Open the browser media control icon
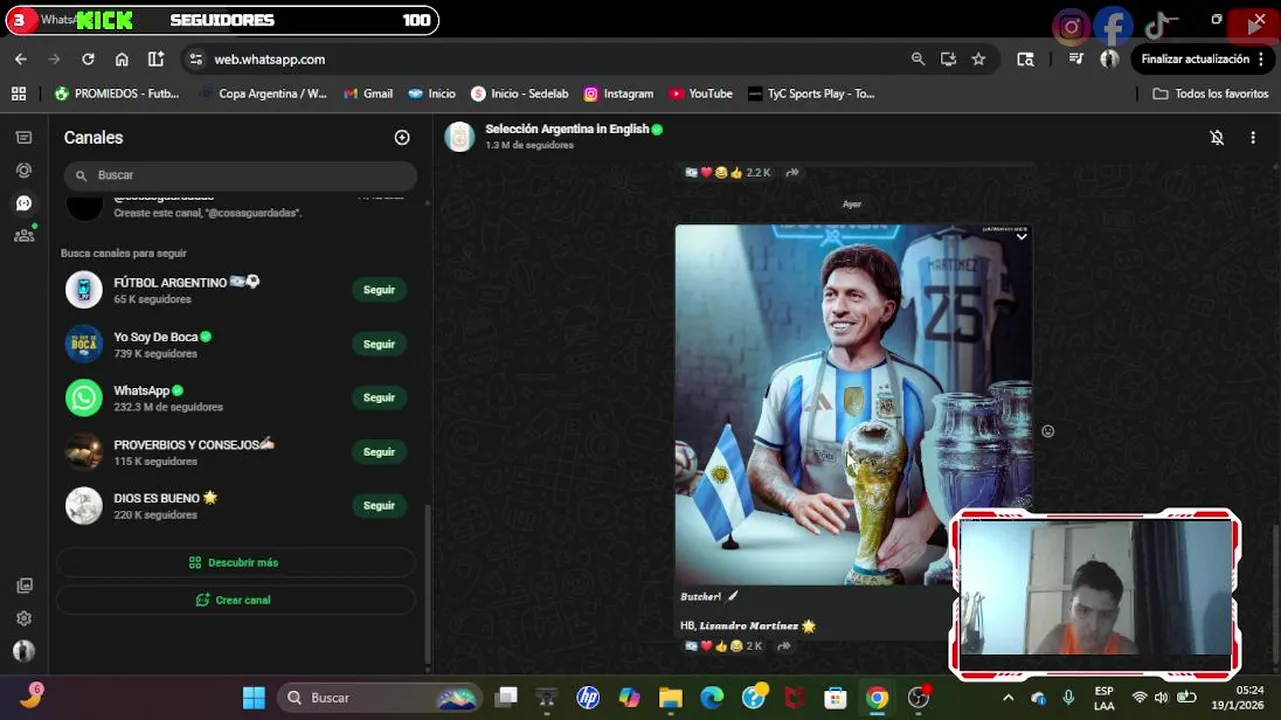Viewport: 1281px width, 720px height. tap(1076, 59)
